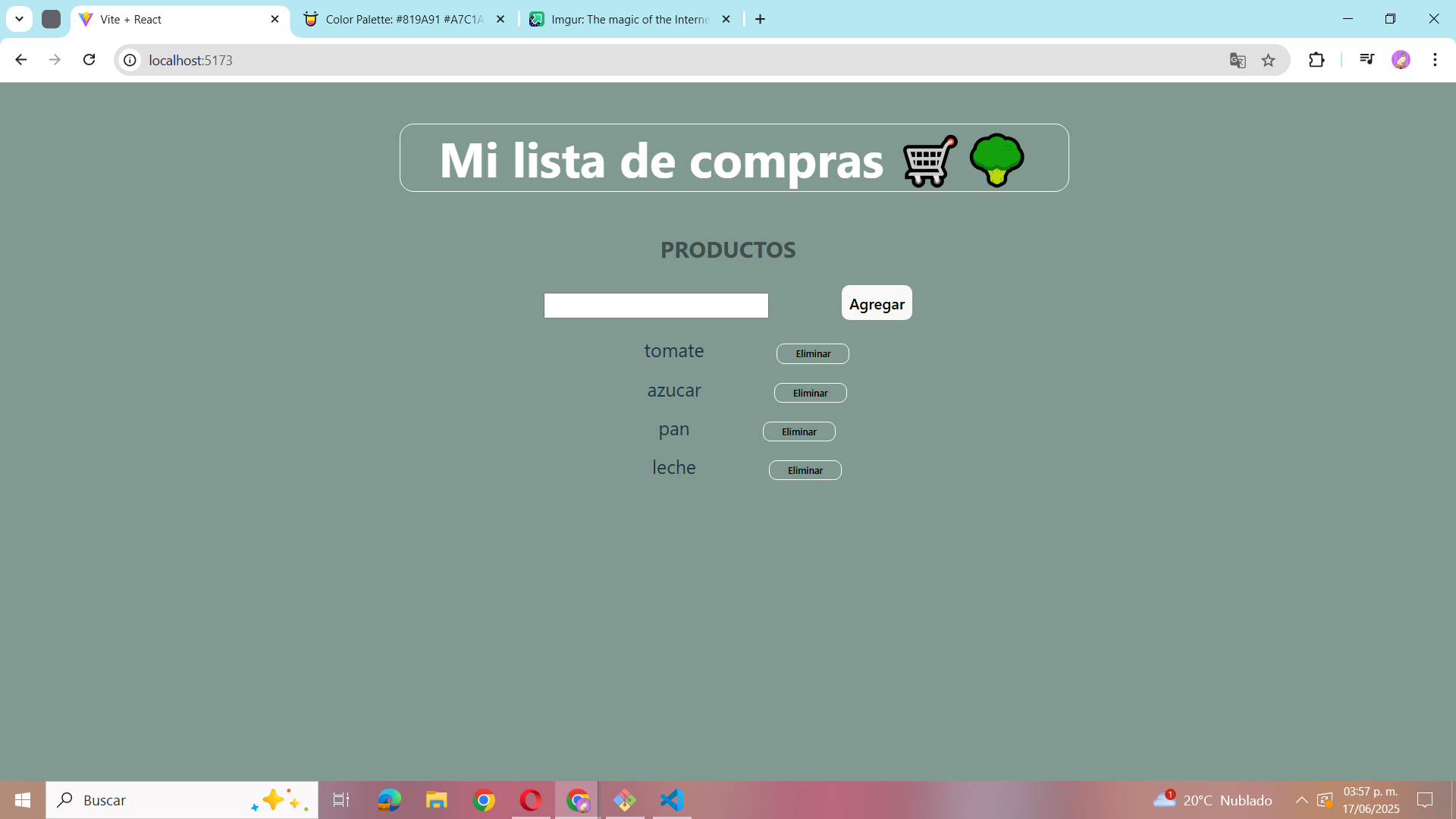Screen dimensions: 1456x819
Task: Reload the current page
Action: 89,60
